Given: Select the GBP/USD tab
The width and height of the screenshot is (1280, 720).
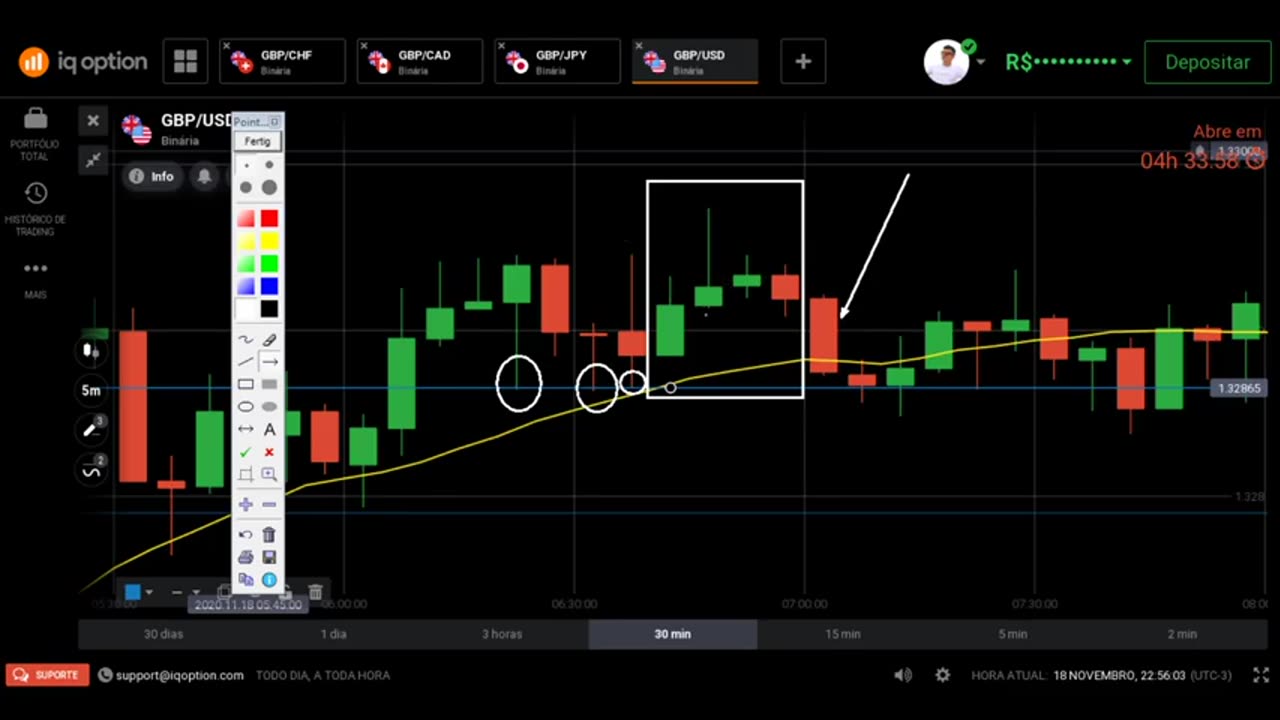Looking at the screenshot, I should pos(695,62).
